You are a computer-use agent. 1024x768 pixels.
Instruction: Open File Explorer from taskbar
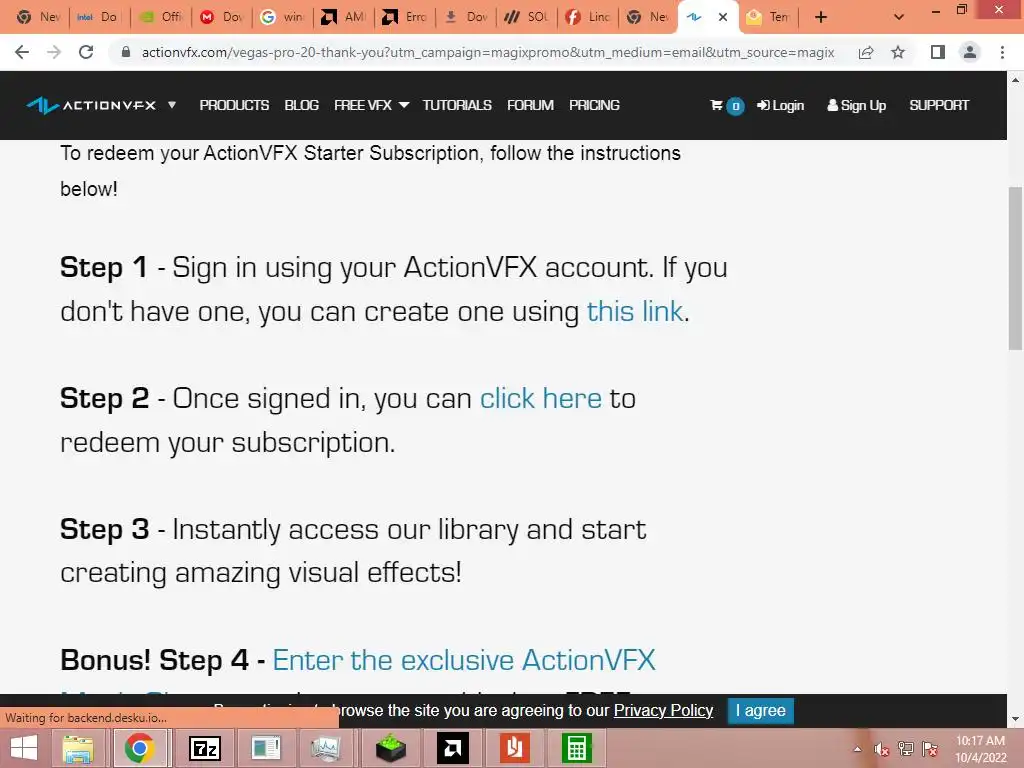point(78,748)
